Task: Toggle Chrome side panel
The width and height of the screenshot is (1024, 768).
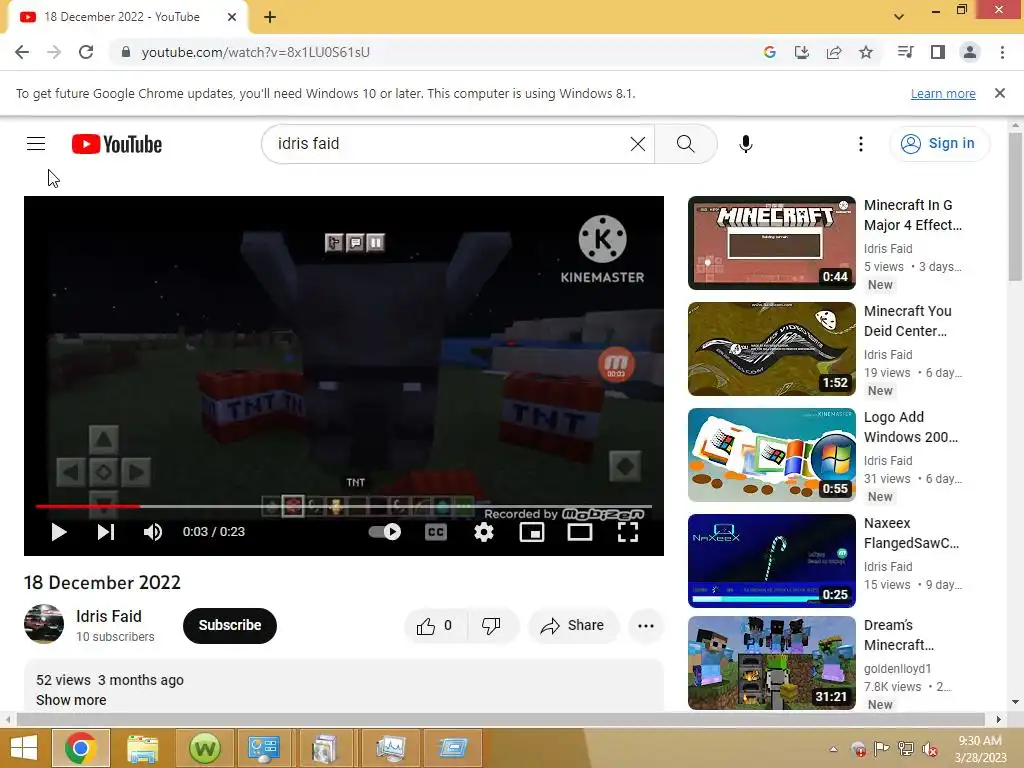Action: click(x=938, y=52)
